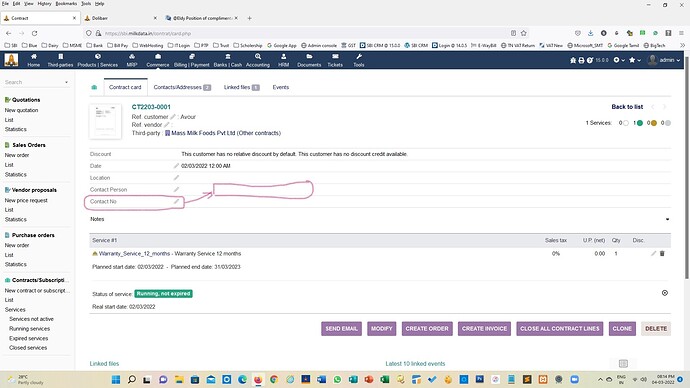Expand the Notes section arrow
Image resolution: width=690 pixels, height=388 pixels.
(x=668, y=219)
